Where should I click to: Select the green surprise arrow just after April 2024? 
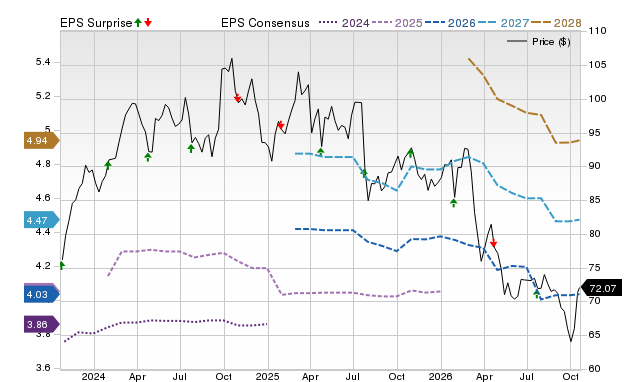click(x=148, y=157)
